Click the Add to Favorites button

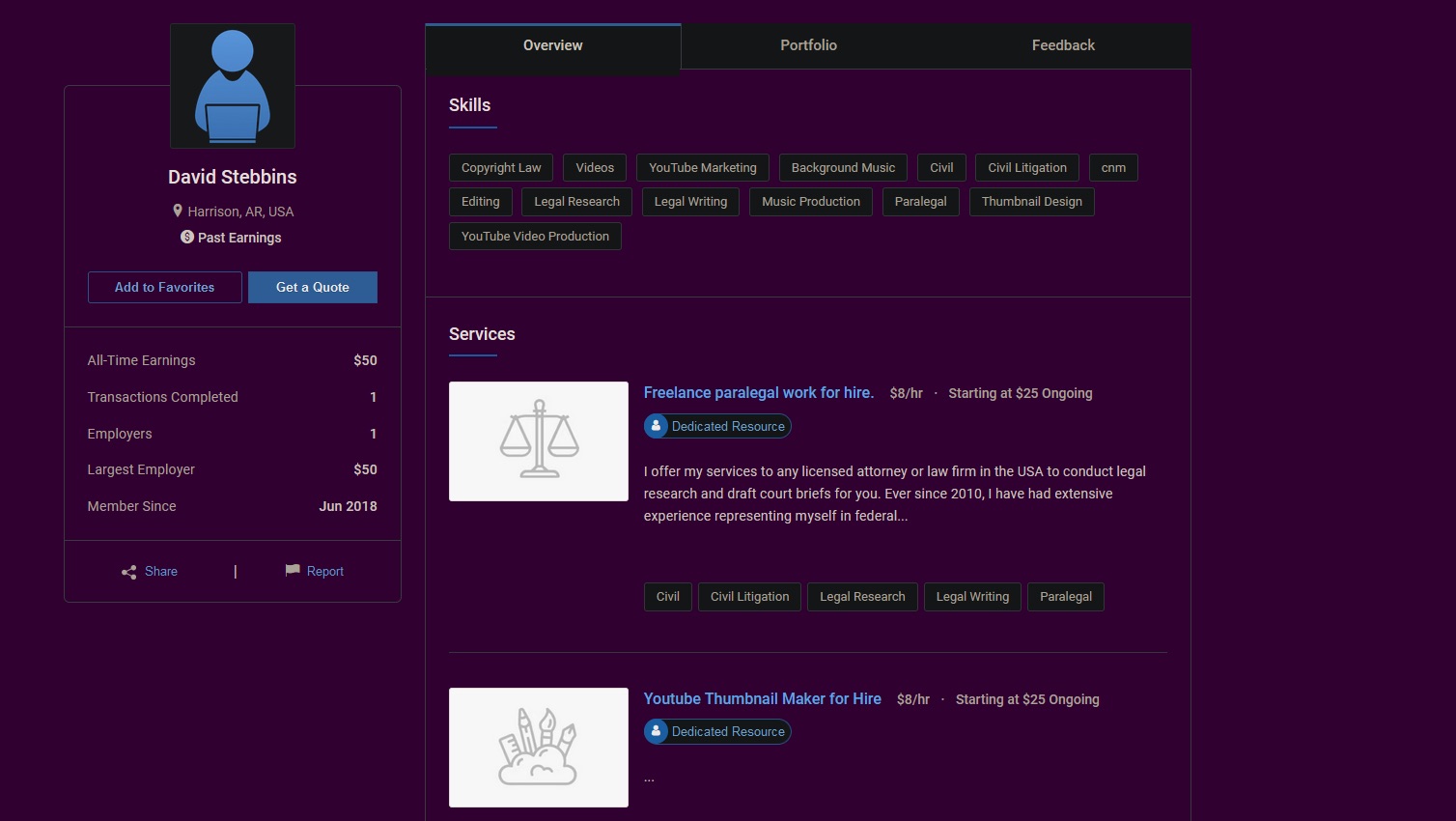[x=165, y=287]
